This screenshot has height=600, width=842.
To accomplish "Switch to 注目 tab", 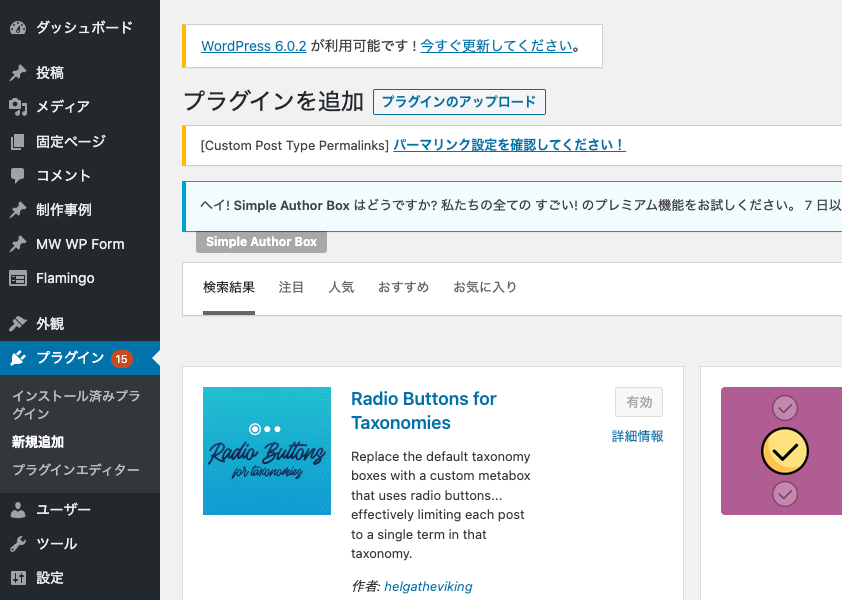I will [x=292, y=287].
